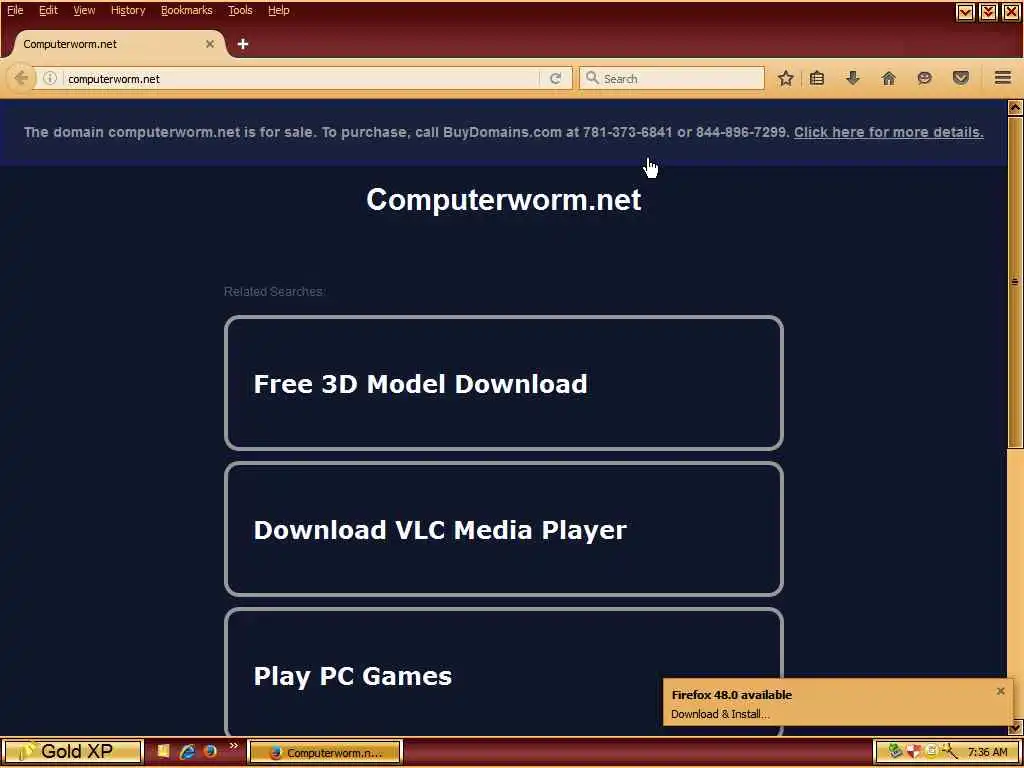Image resolution: width=1024 pixels, height=768 pixels.
Task: Open the File menu
Action: 14,10
